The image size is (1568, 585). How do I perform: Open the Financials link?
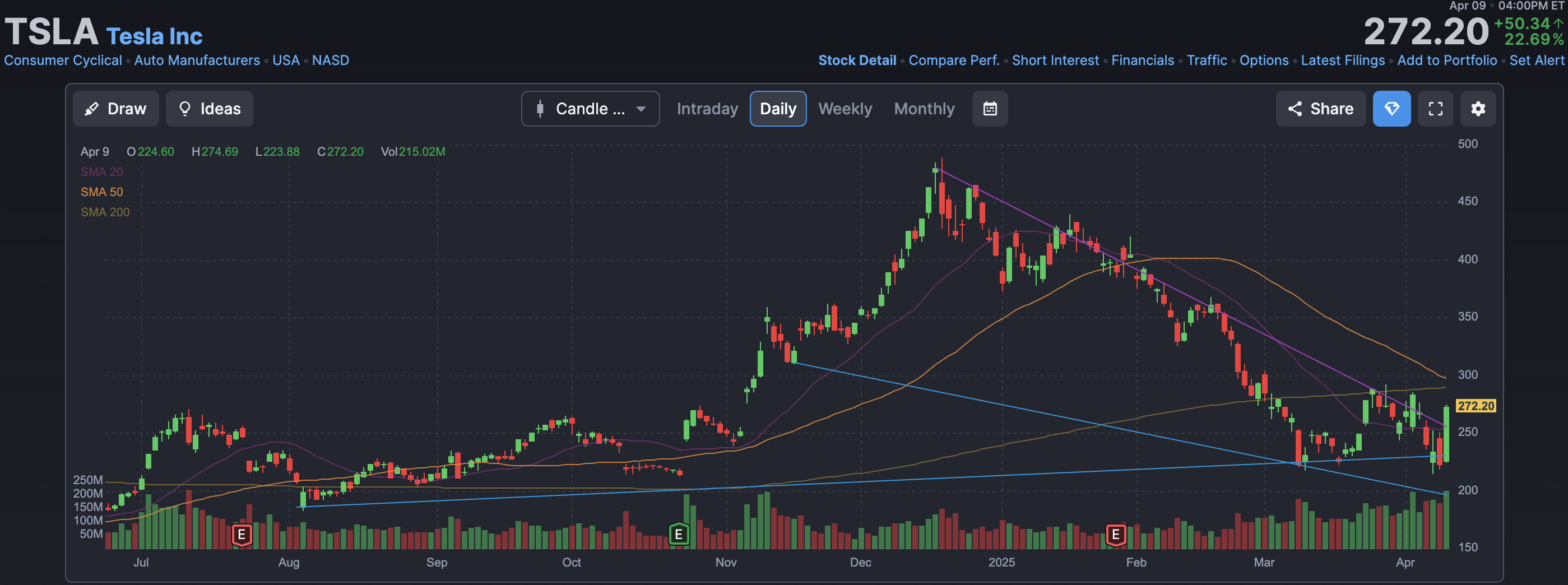1143,61
